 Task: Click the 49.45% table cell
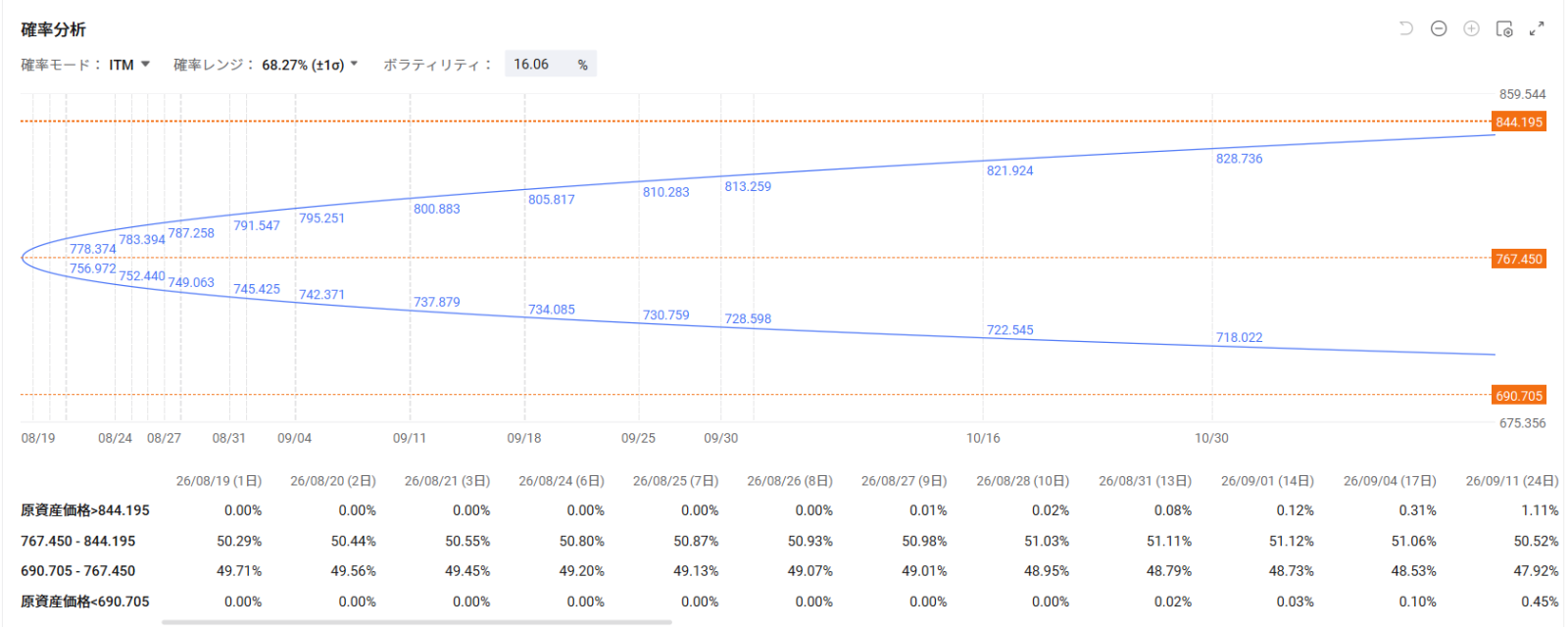(x=467, y=571)
